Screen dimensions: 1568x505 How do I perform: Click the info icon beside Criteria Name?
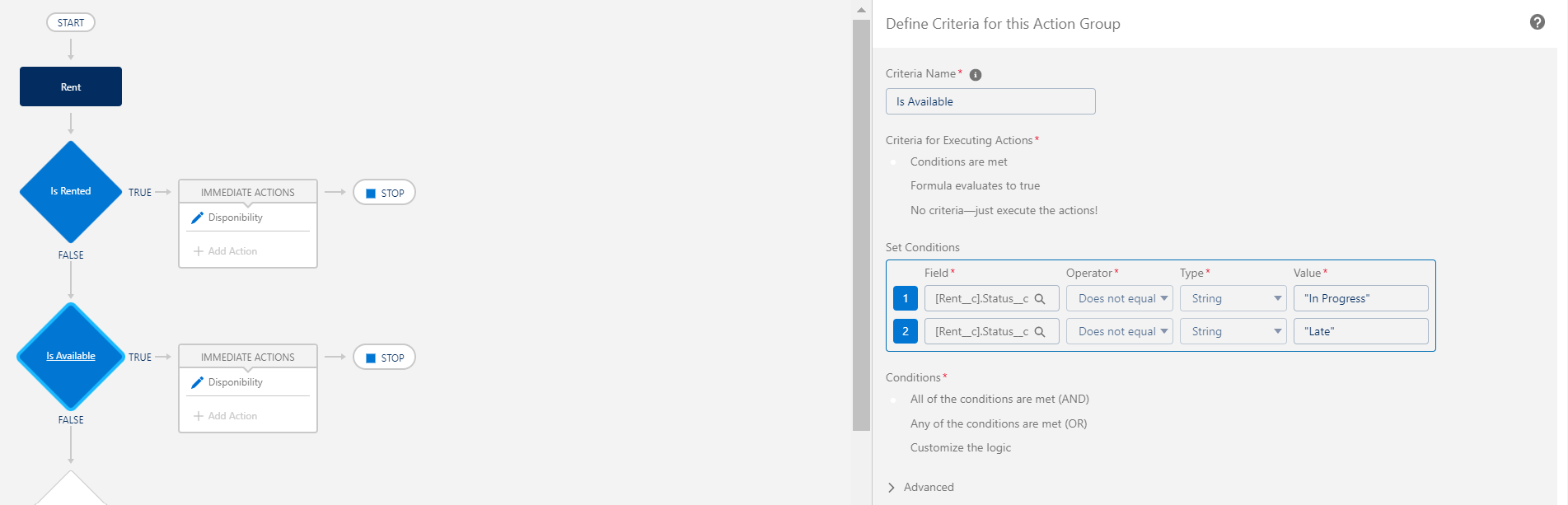tap(976, 75)
